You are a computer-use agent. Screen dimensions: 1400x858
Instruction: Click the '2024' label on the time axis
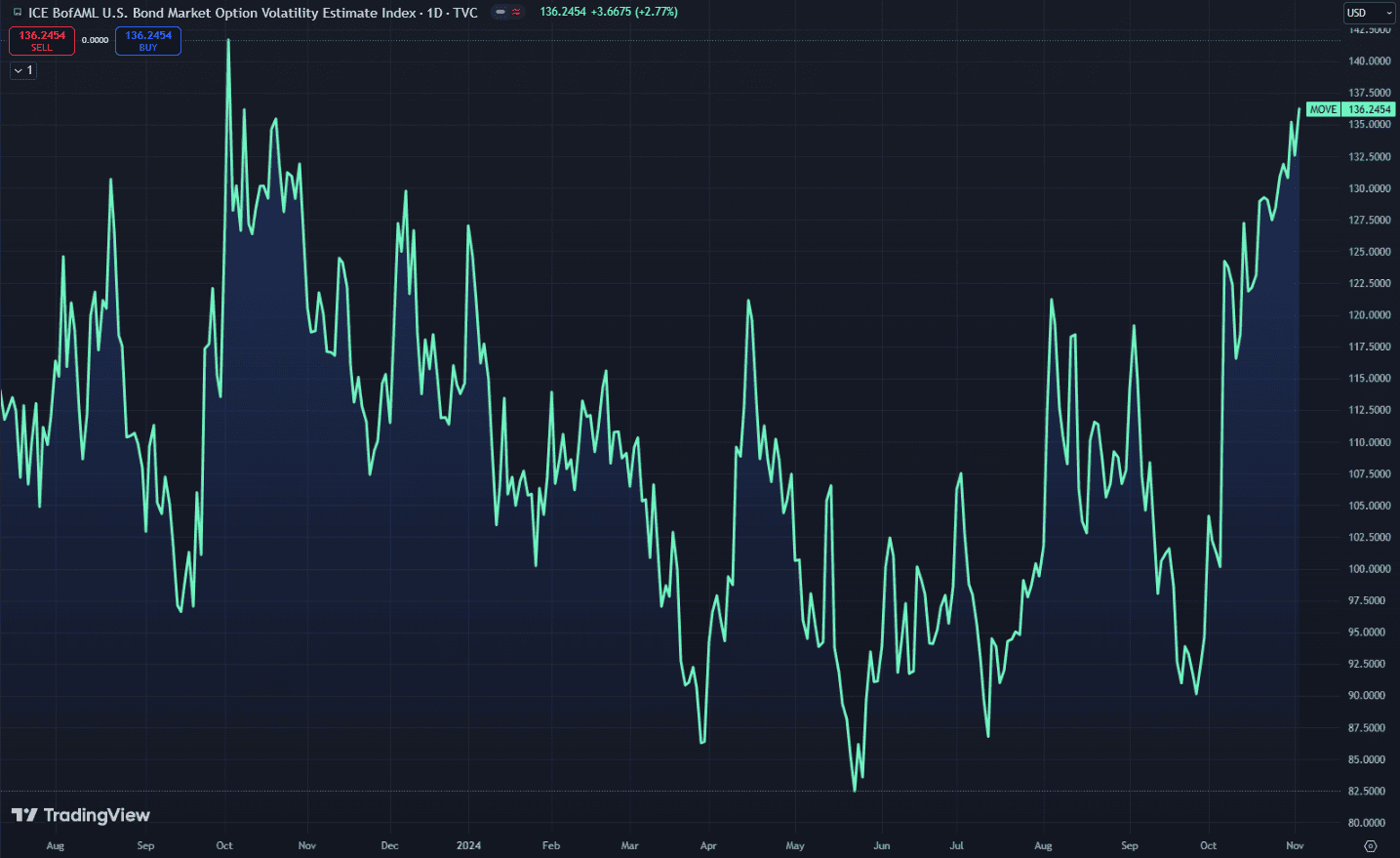(x=468, y=845)
